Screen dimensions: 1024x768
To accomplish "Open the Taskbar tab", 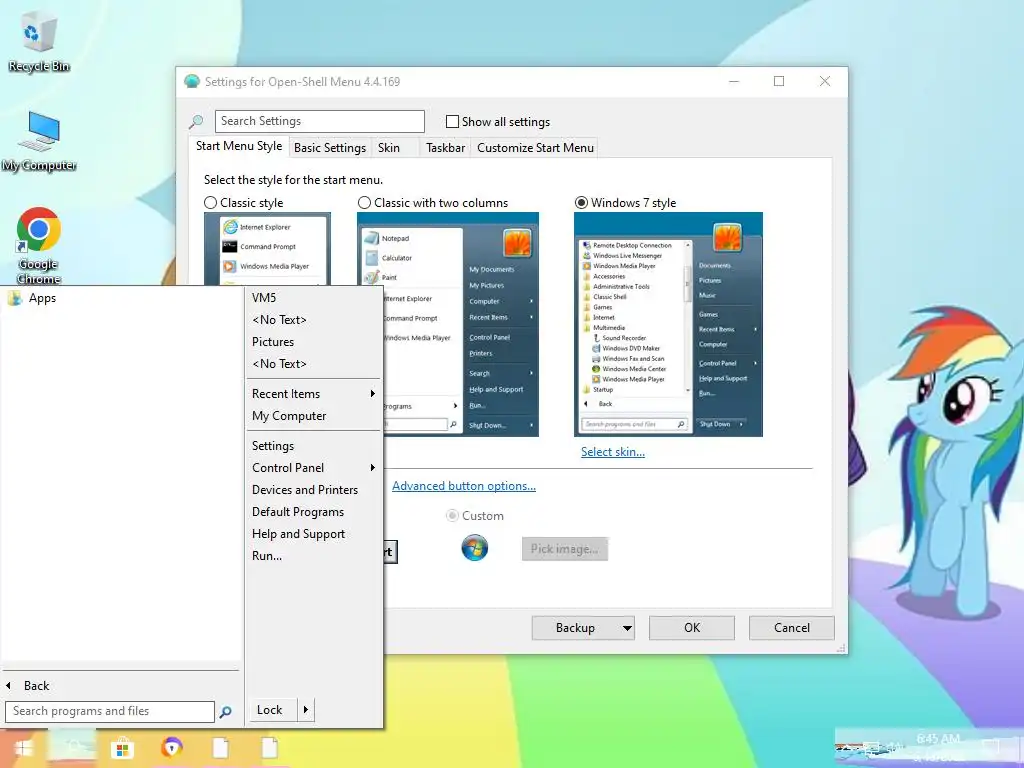I will [x=445, y=148].
